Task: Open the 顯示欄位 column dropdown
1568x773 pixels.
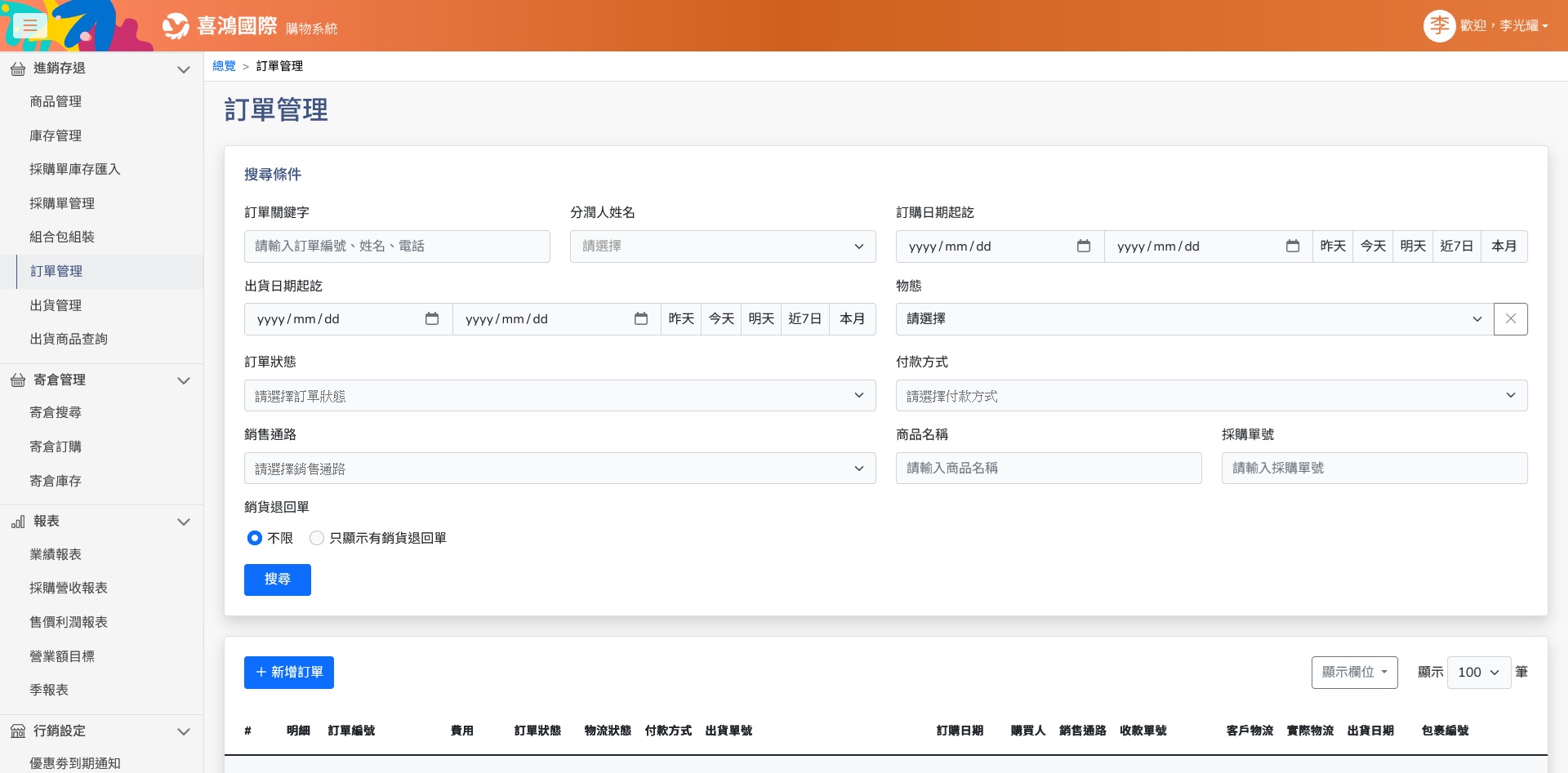Action: point(1354,673)
